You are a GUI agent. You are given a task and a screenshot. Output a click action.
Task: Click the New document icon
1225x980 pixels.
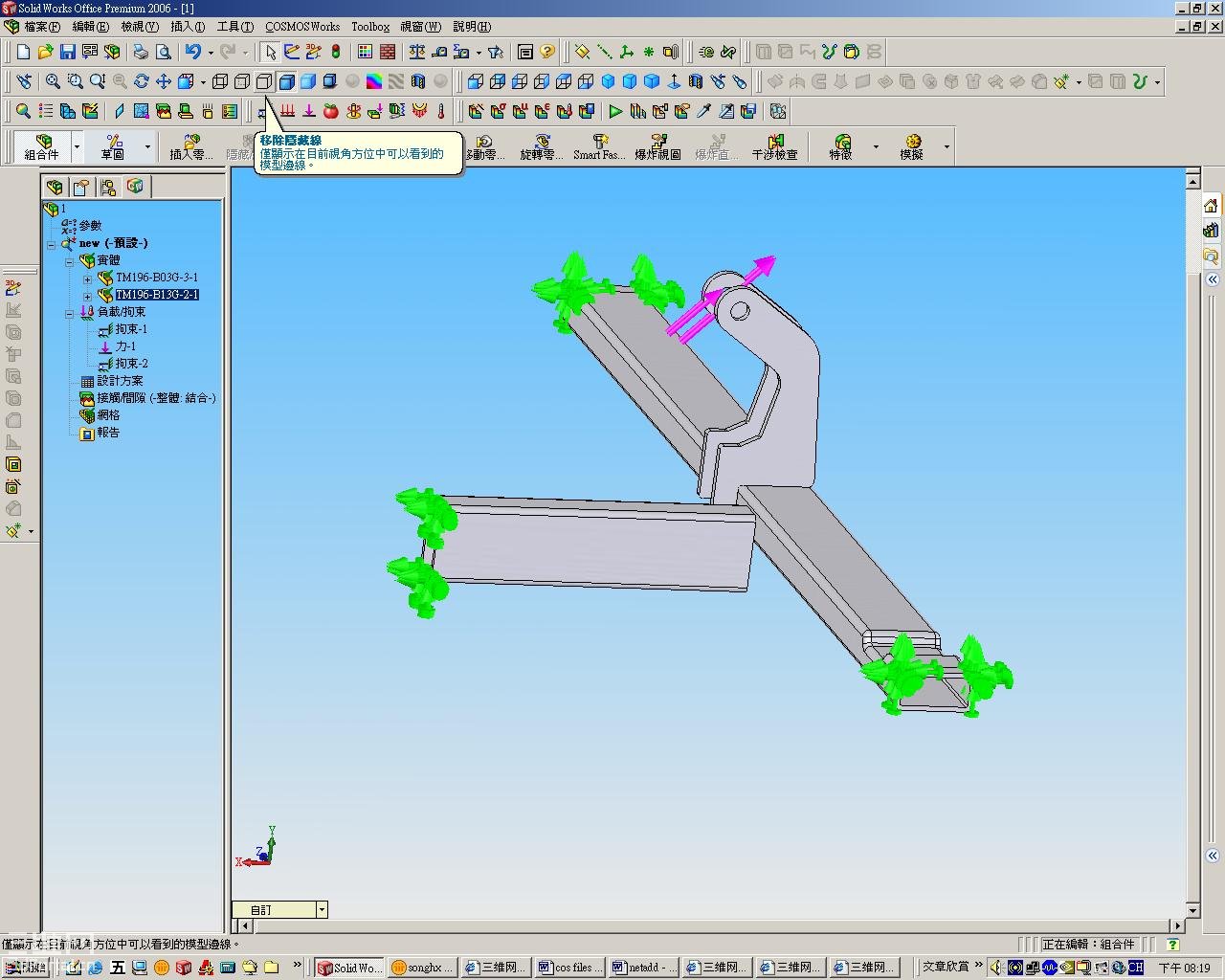pos(23,52)
